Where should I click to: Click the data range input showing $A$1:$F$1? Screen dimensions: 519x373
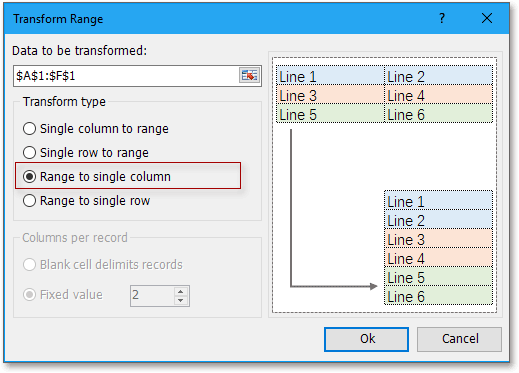coord(127,76)
